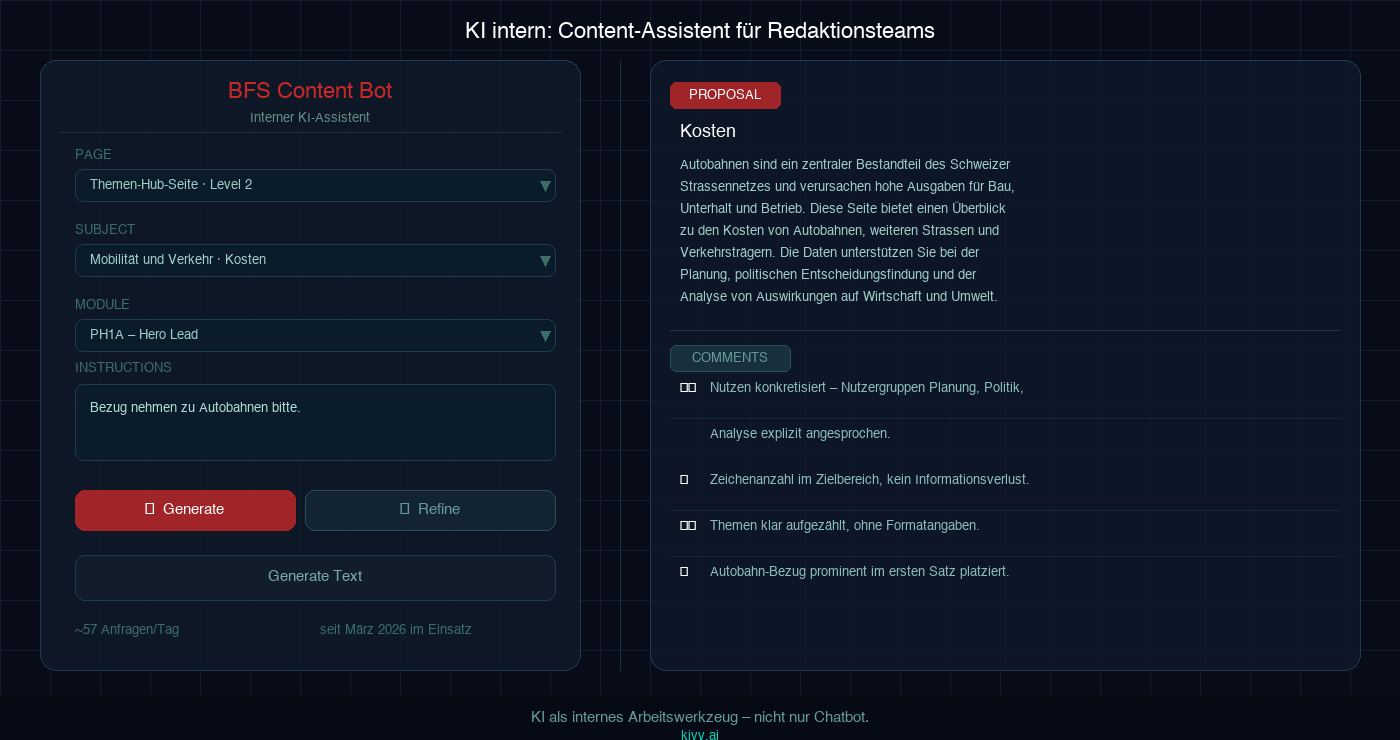The width and height of the screenshot is (1400, 740).
Task: Open the PAGE dropdown showing Themen-Hub-Seite Level 2
Action: (x=315, y=185)
